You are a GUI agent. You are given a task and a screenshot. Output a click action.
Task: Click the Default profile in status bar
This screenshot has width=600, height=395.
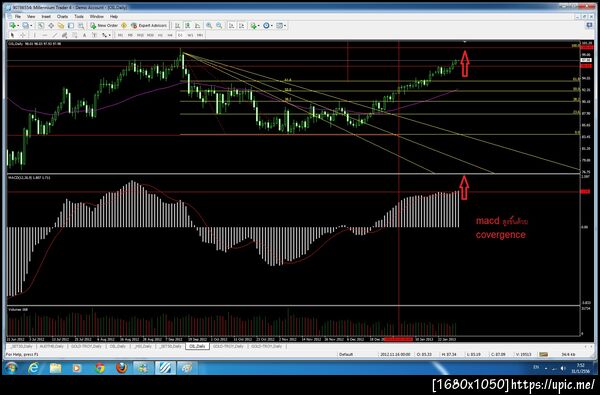coord(346,354)
